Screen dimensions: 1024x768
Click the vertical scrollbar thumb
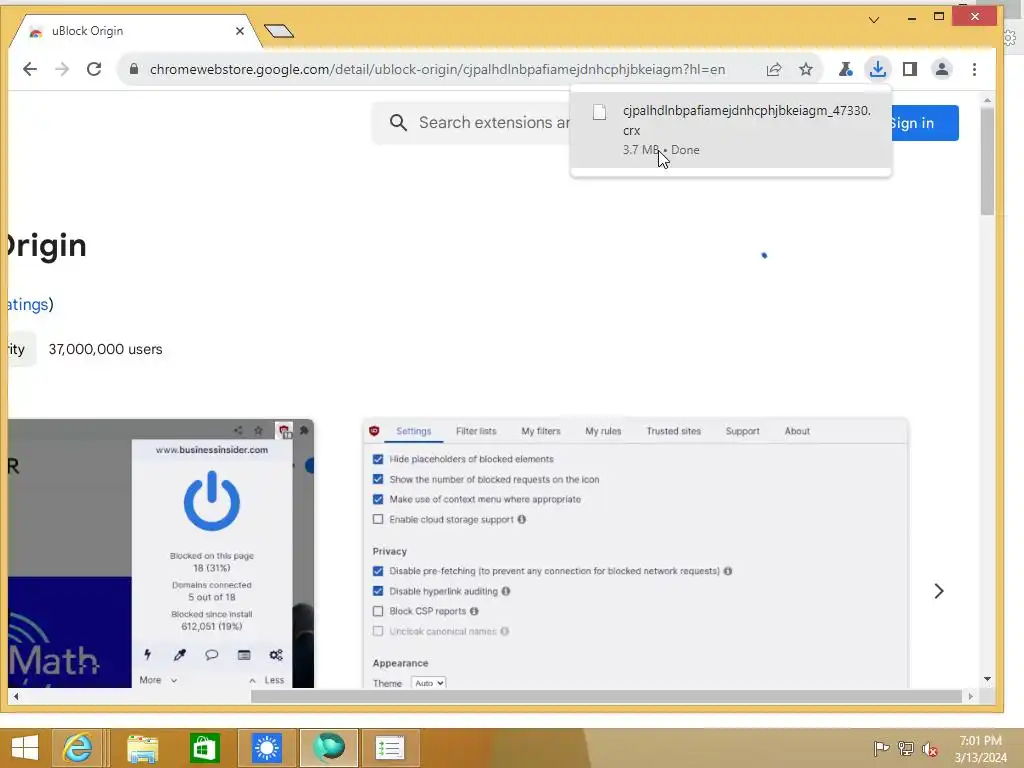point(987,161)
